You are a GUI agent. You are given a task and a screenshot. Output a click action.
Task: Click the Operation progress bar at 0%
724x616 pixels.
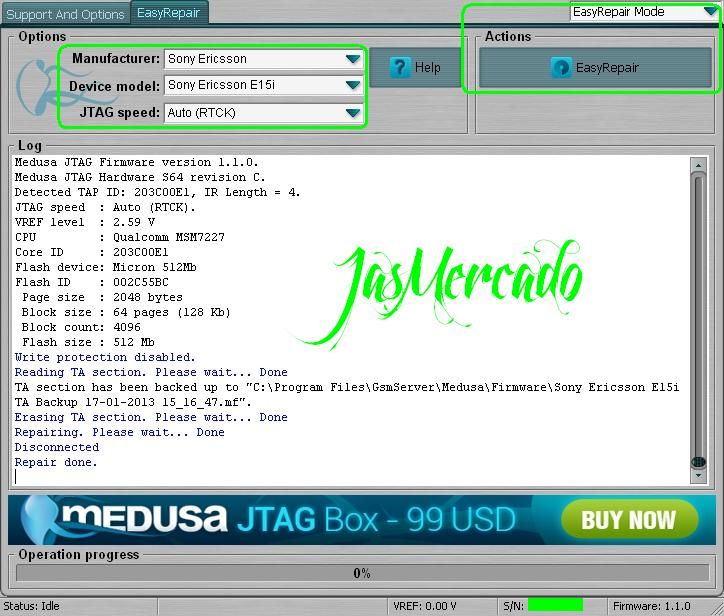click(x=362, y=573)
